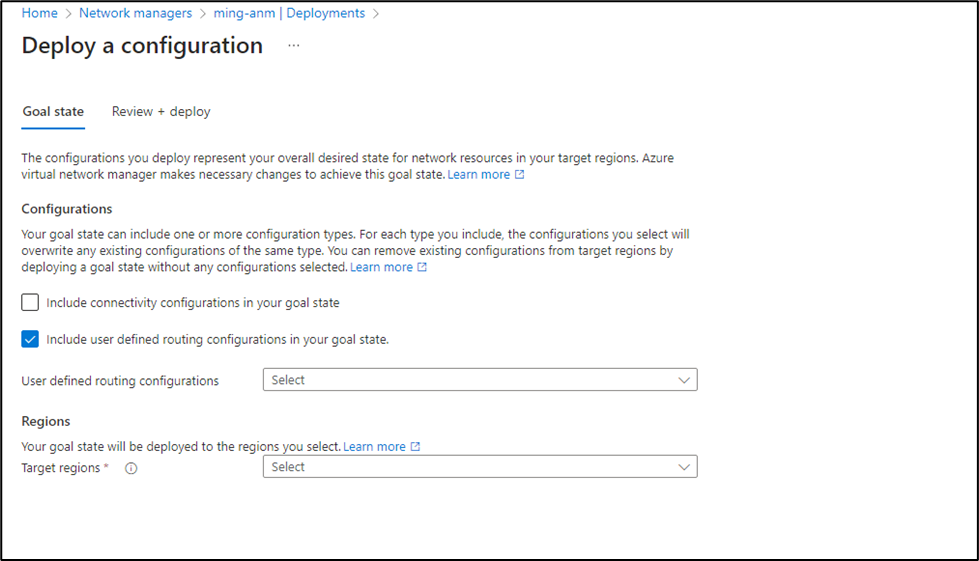Go to Home breadcrumb link
Viewport: 979px width, 561px height.
tap(39, 14)
